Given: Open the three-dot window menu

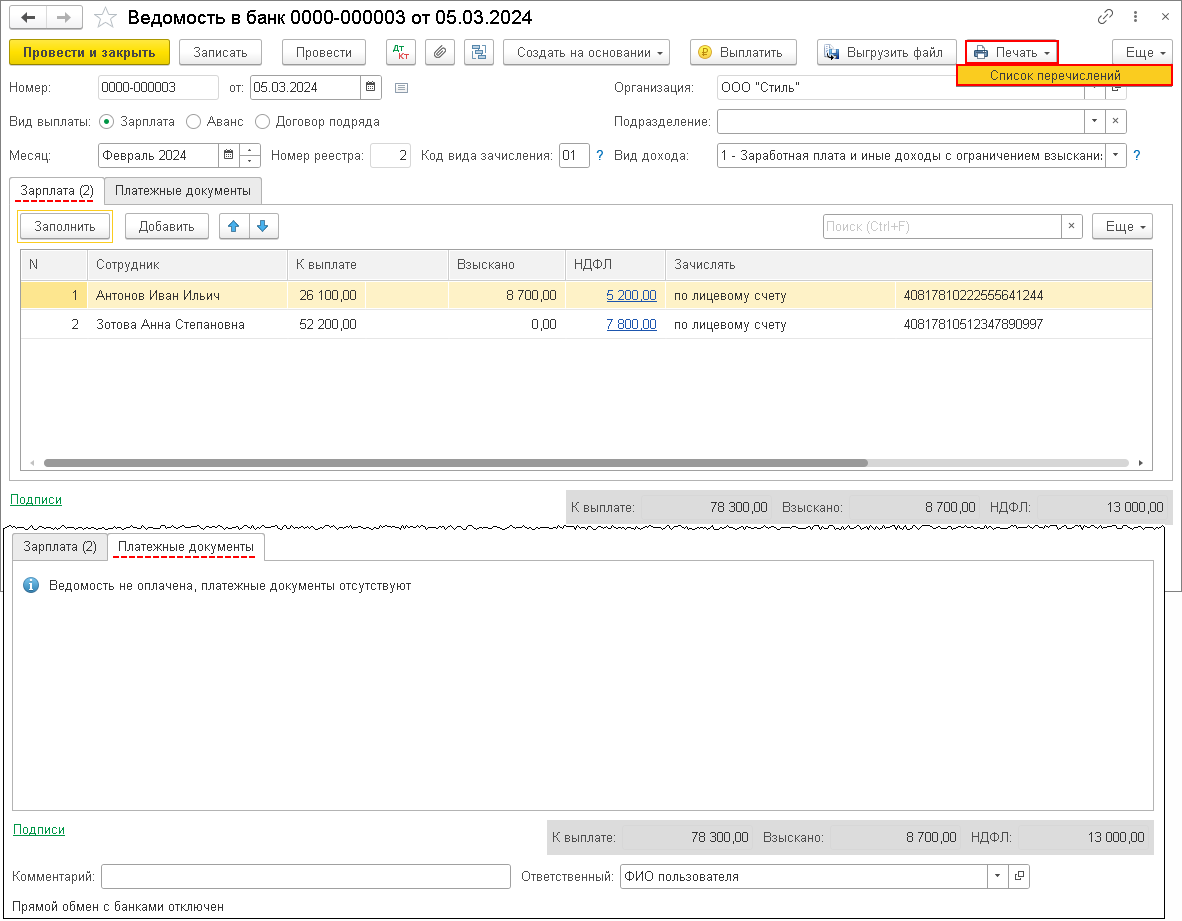Looking at the screenshot, I should pyautogui.click(x=1135, y=17).
